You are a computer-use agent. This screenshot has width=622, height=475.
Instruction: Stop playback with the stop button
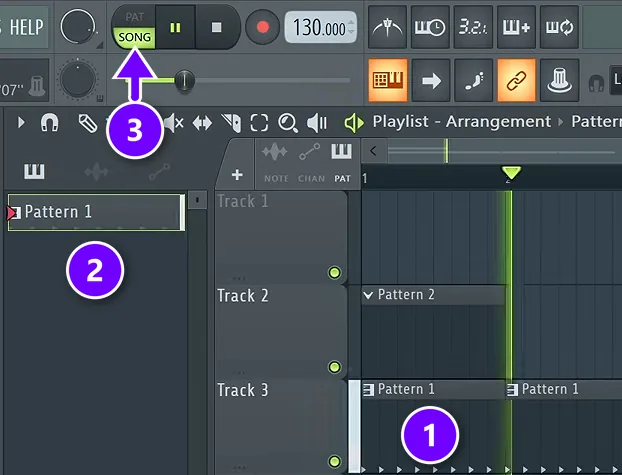(x=217, y=27)
